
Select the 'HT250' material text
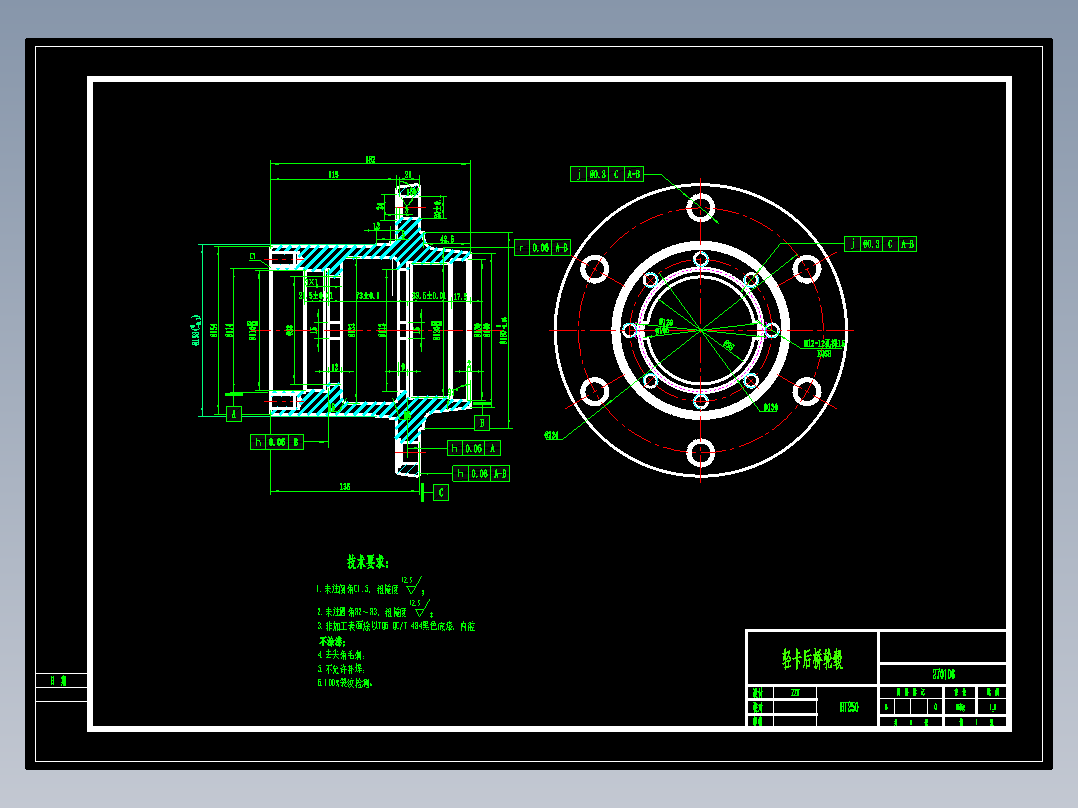click(849, 707)
